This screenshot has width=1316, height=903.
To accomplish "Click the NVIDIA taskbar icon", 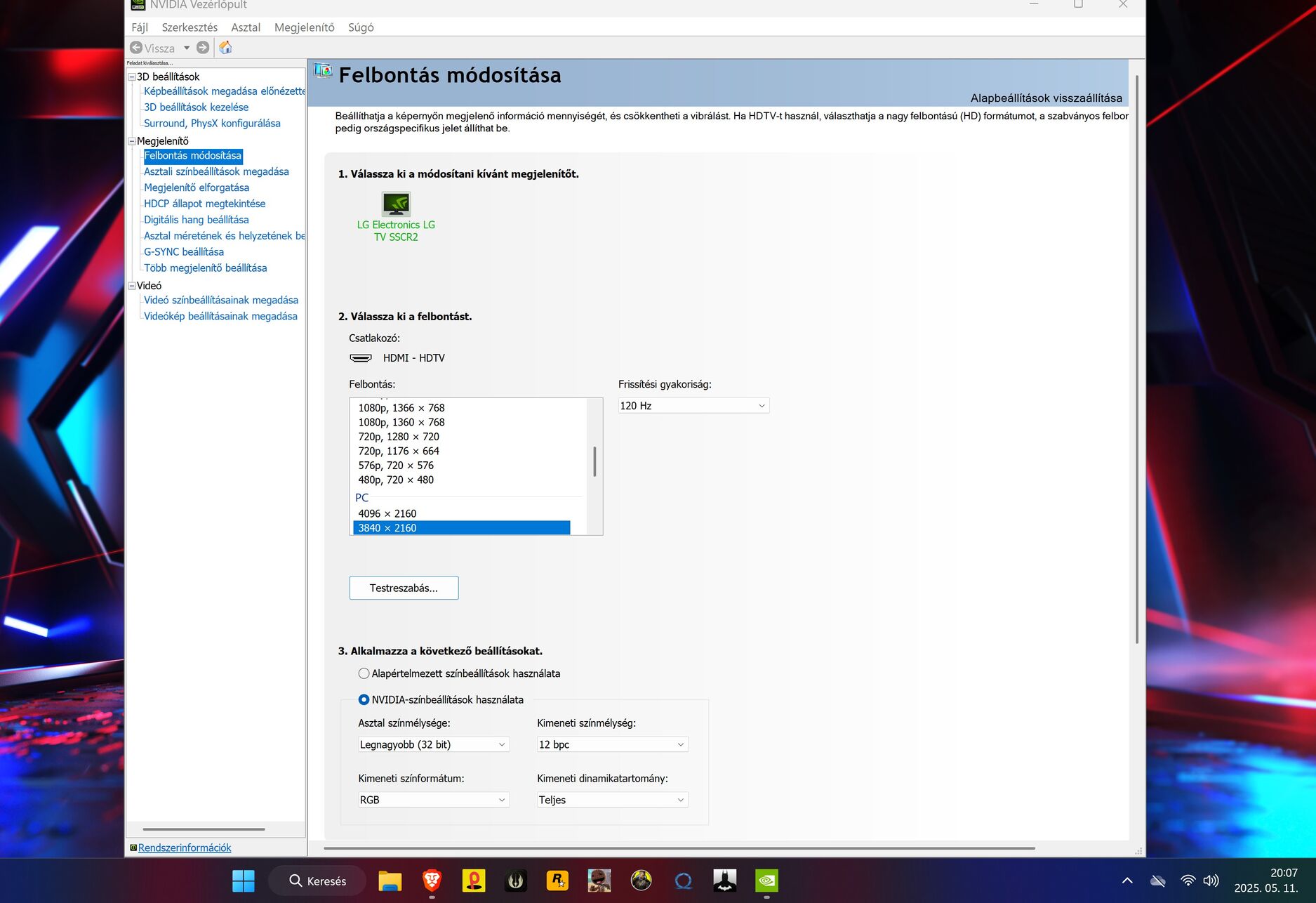I will pos(766,881).
